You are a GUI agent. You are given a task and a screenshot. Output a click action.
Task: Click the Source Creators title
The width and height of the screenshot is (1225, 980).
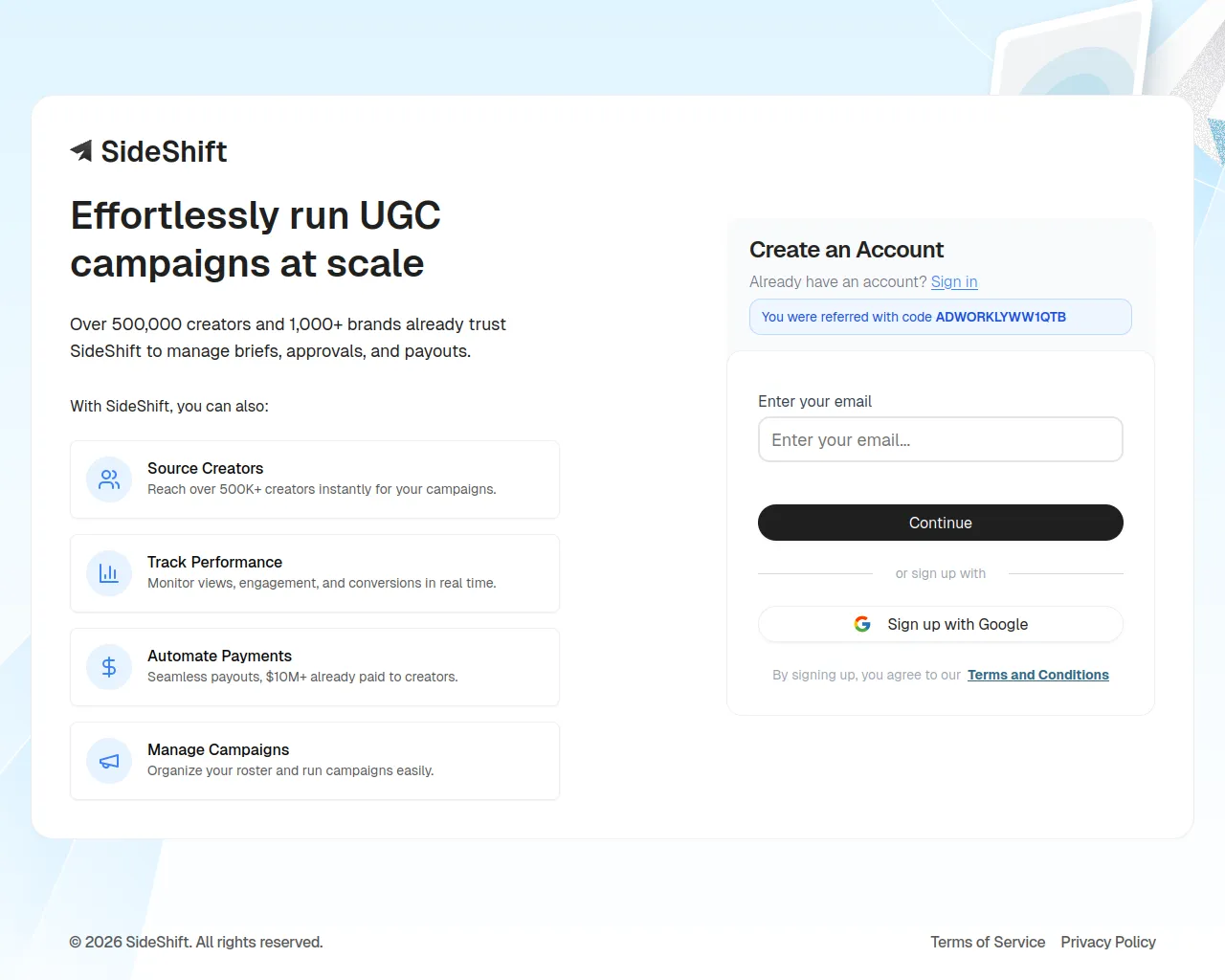[205, 468]
